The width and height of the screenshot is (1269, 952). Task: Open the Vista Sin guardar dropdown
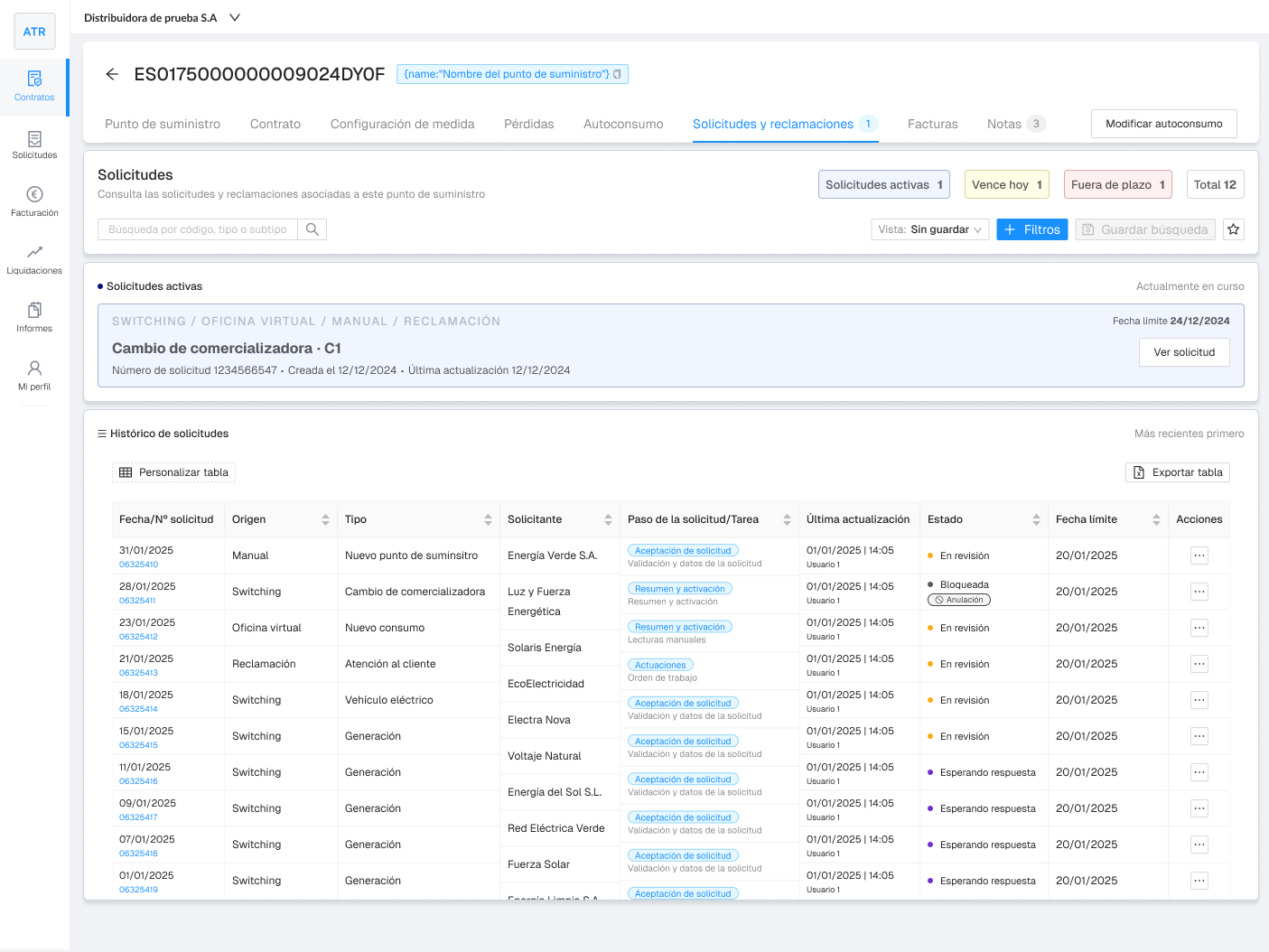[x=929, y=229]
